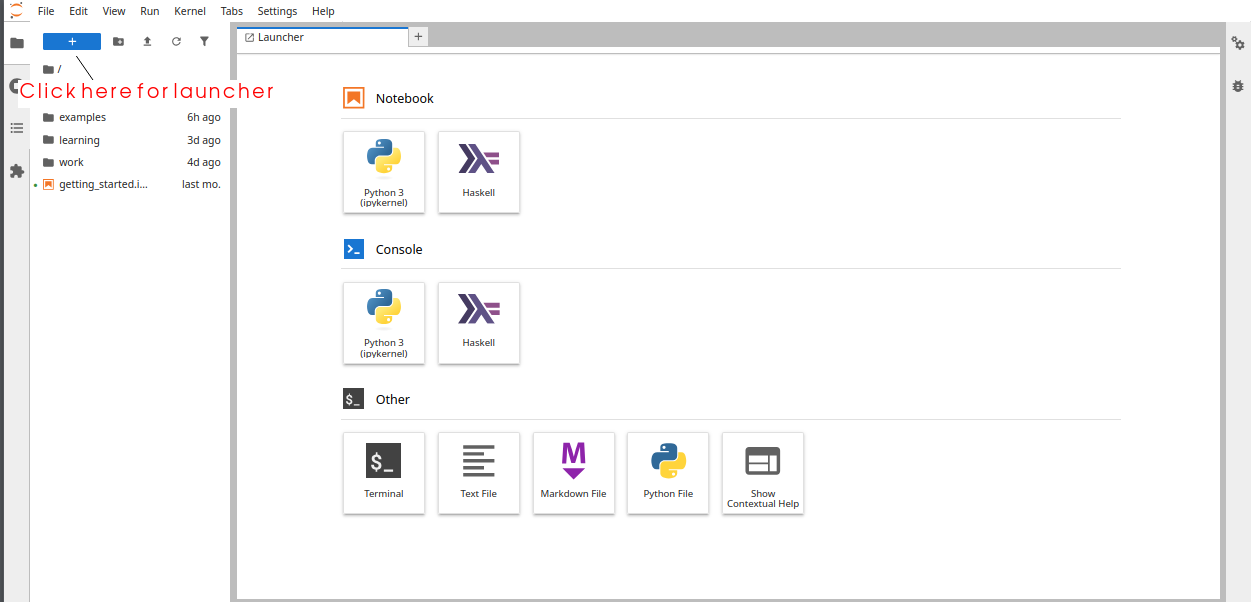Select the getting_started notebook file

click(130, 184)
